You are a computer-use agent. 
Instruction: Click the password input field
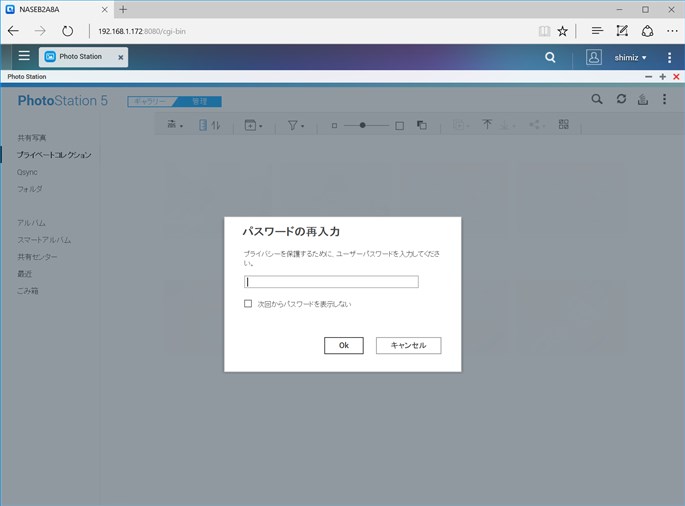coord(331,282)
